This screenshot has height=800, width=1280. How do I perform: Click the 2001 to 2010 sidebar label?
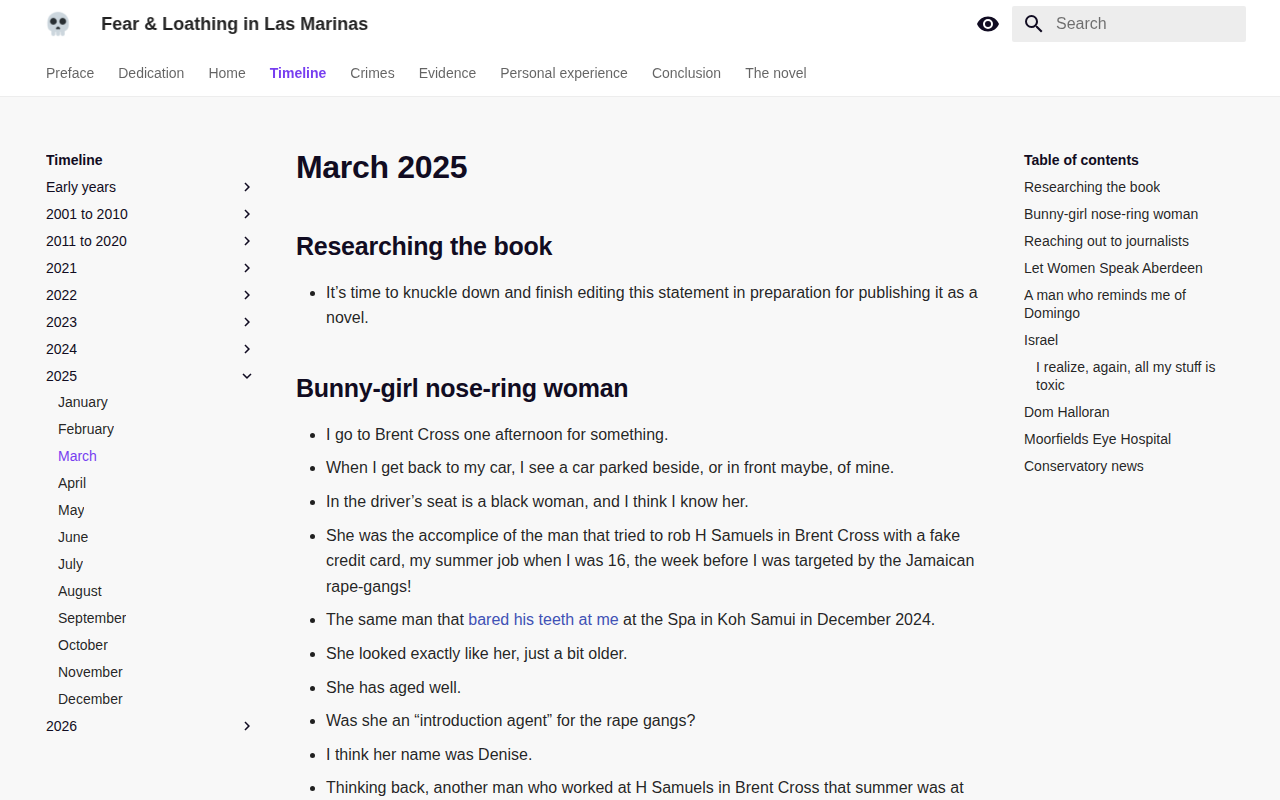click(x=87, y=214)
